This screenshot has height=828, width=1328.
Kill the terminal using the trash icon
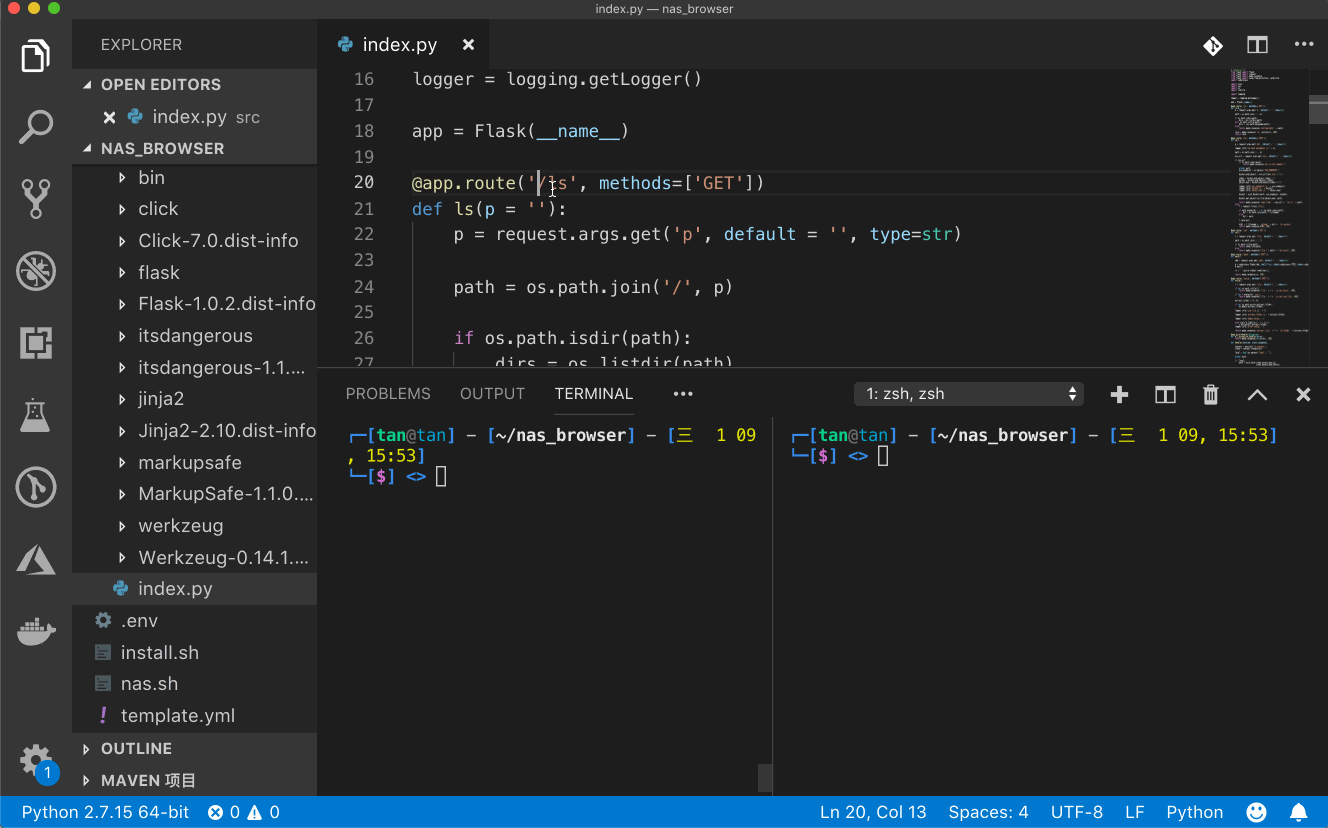pos(1210,394)
